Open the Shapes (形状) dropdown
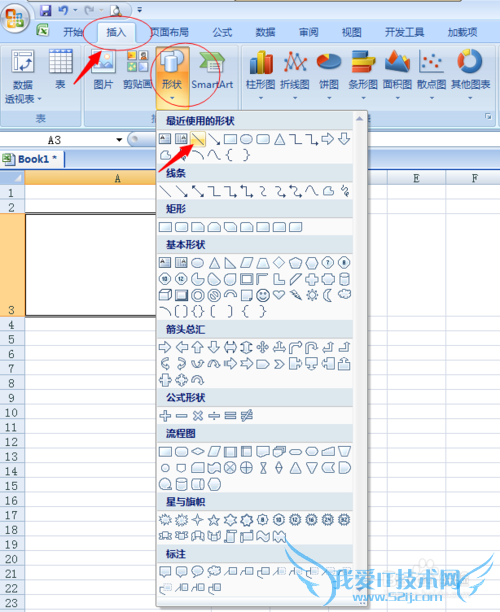The height and width of the screenshot is (612, 500). [x=172, y=76]
